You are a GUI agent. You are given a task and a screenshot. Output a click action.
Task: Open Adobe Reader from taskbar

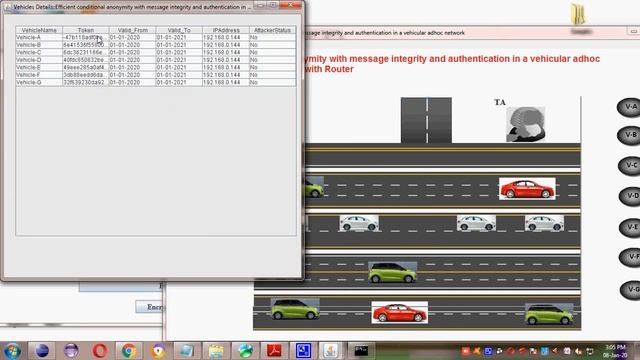[x=274, y=351]
